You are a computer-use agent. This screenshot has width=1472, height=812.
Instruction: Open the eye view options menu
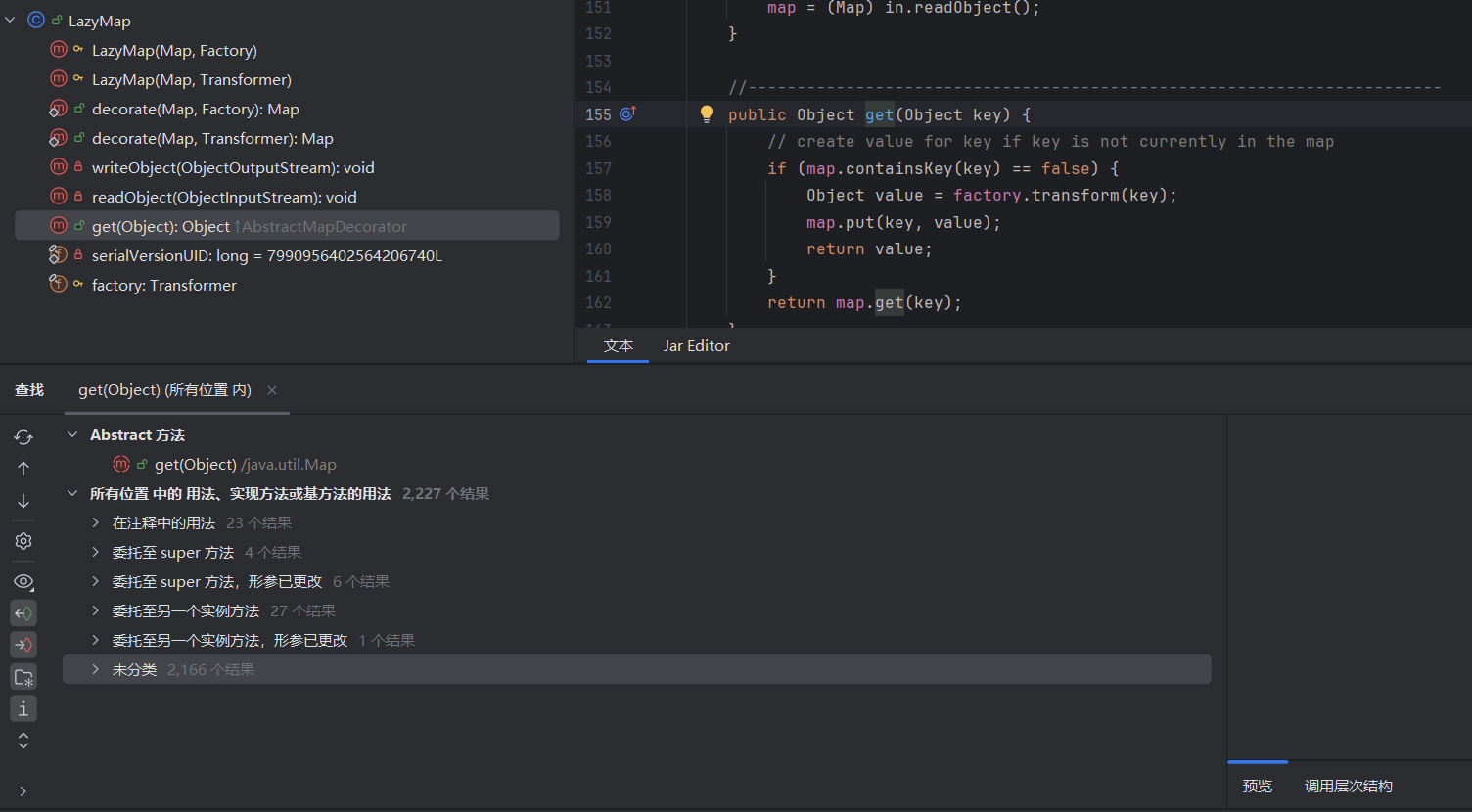23,582
